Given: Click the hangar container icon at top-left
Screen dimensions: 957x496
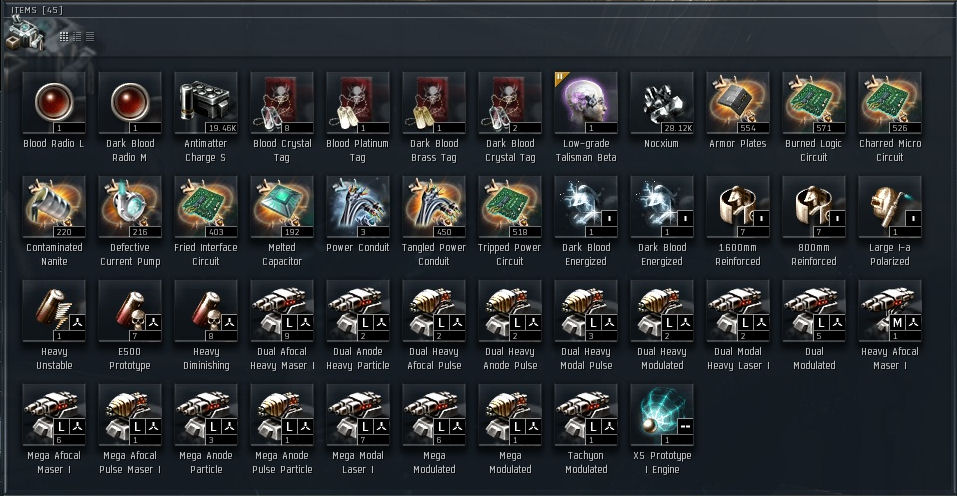Looking at the screenshot, I should click(24, 34).
